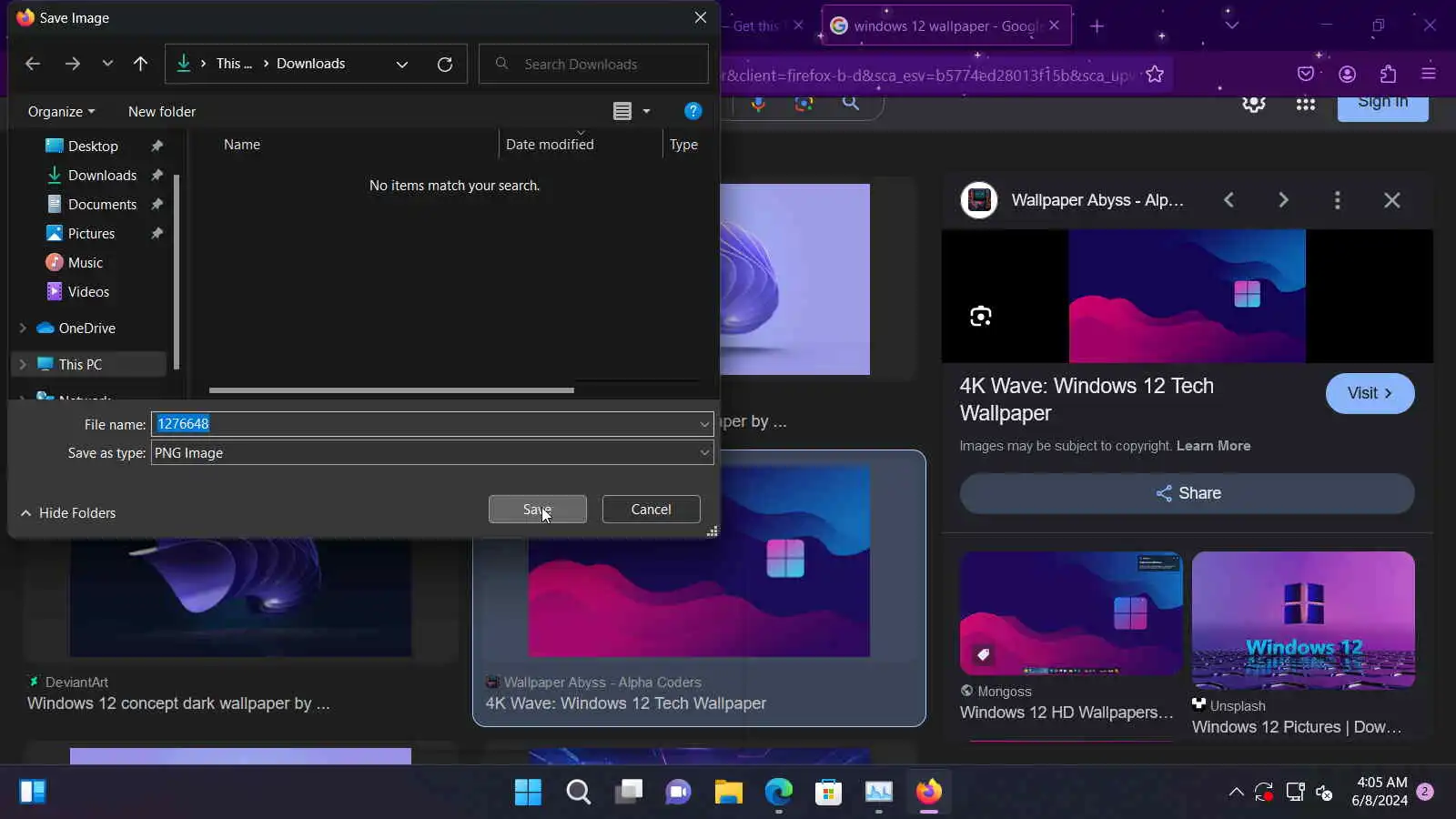Cancel the Save Image dialog

[x=652, y=510]
